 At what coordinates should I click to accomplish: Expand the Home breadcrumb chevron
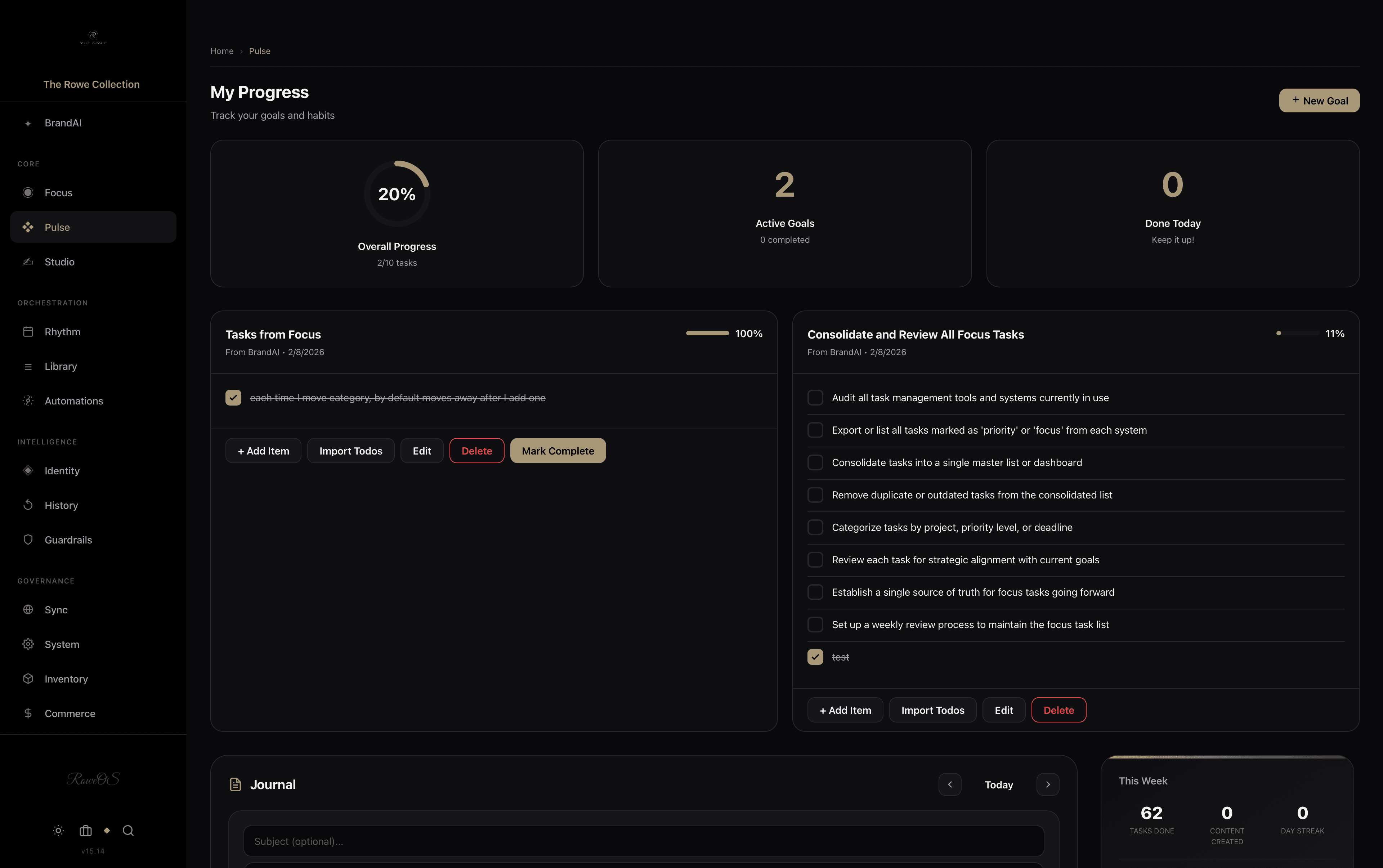click(x=241, y=51)
